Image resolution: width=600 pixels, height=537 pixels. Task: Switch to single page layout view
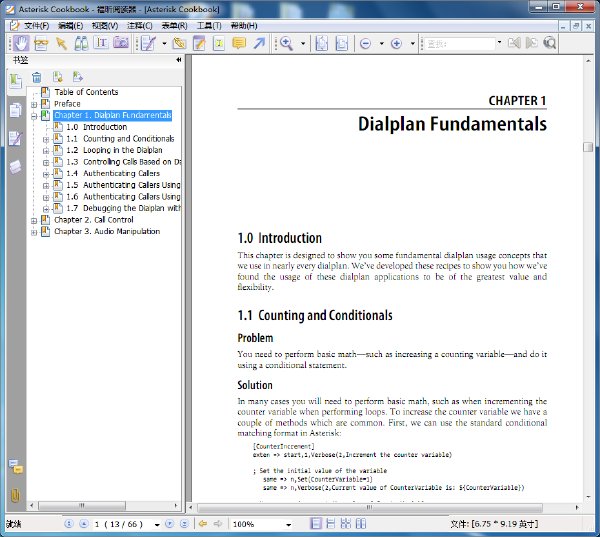[x=316, y=523]
